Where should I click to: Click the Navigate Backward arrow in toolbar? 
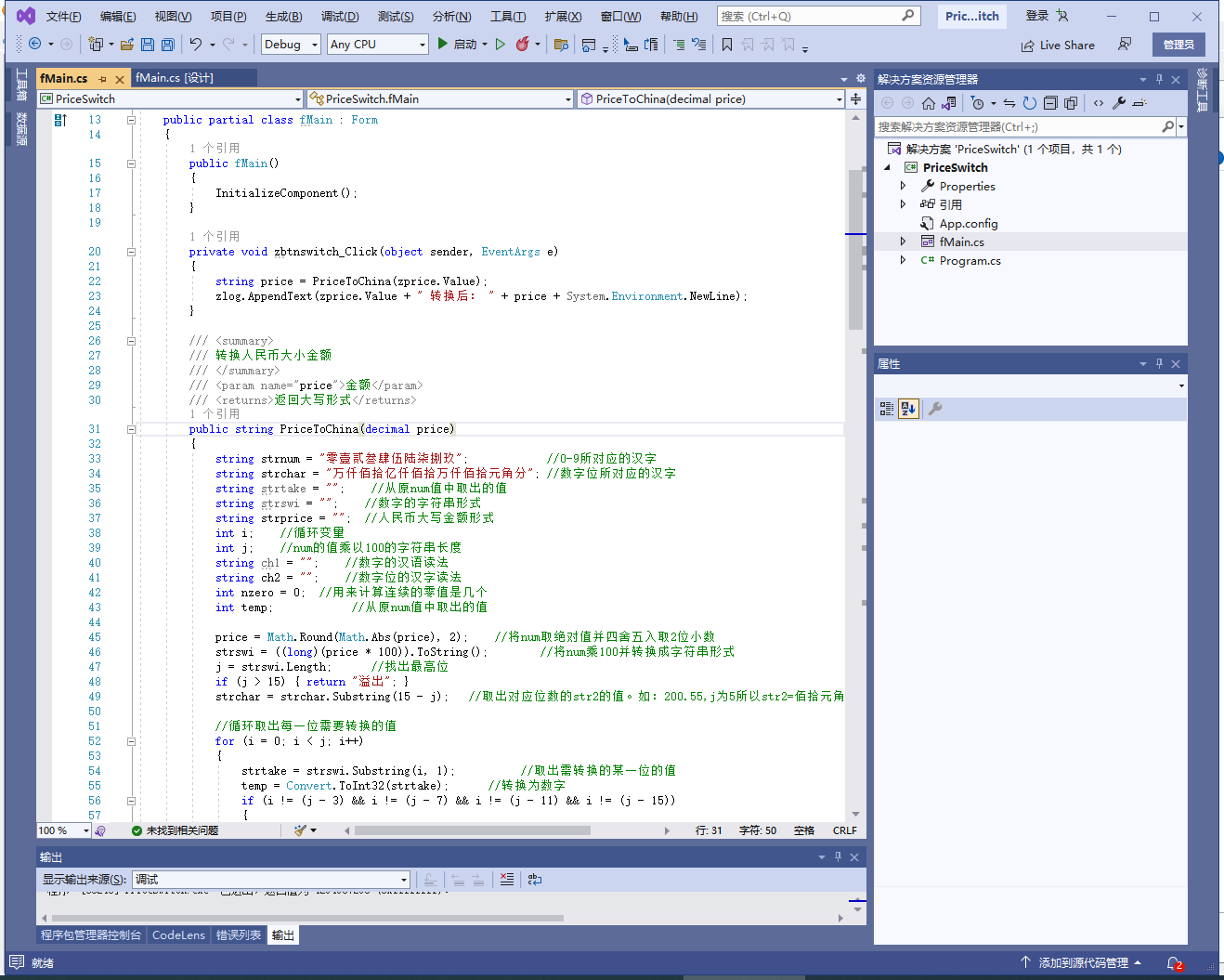[35, 44]
